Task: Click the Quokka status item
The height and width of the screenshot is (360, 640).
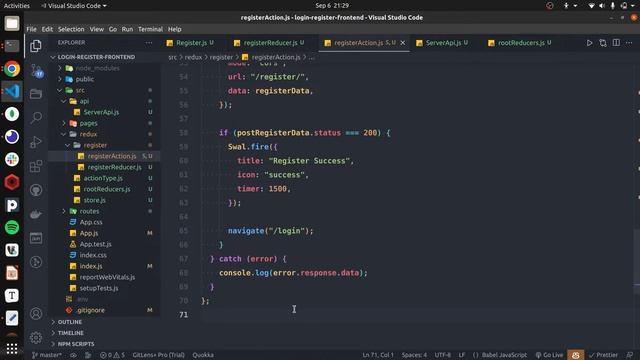Action: 203,355
